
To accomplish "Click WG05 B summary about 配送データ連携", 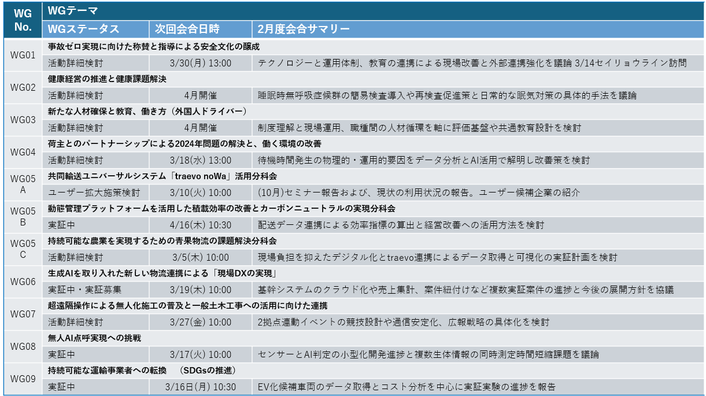I will pos(401,225).
